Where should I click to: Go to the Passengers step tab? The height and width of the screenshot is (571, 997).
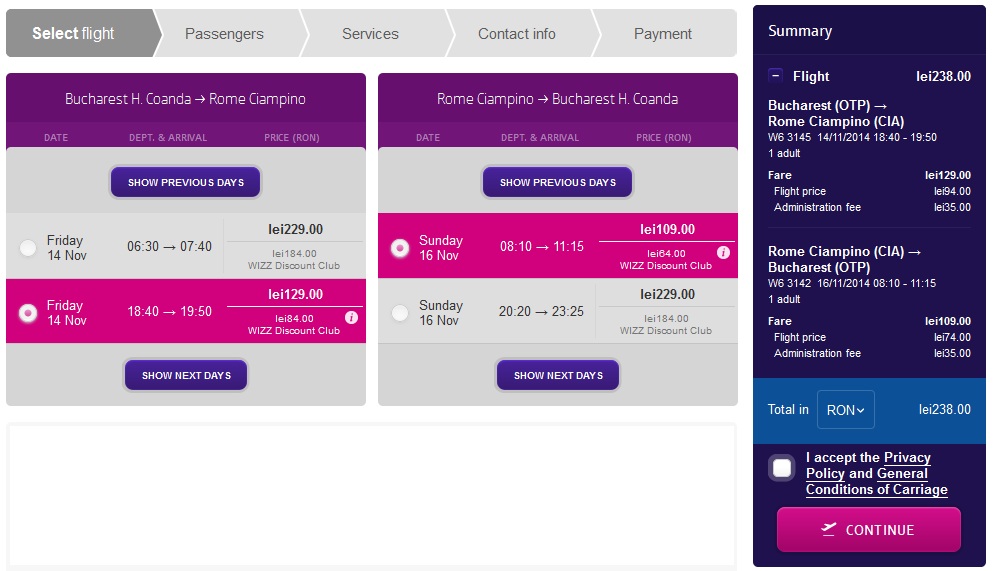coord(224,34)
